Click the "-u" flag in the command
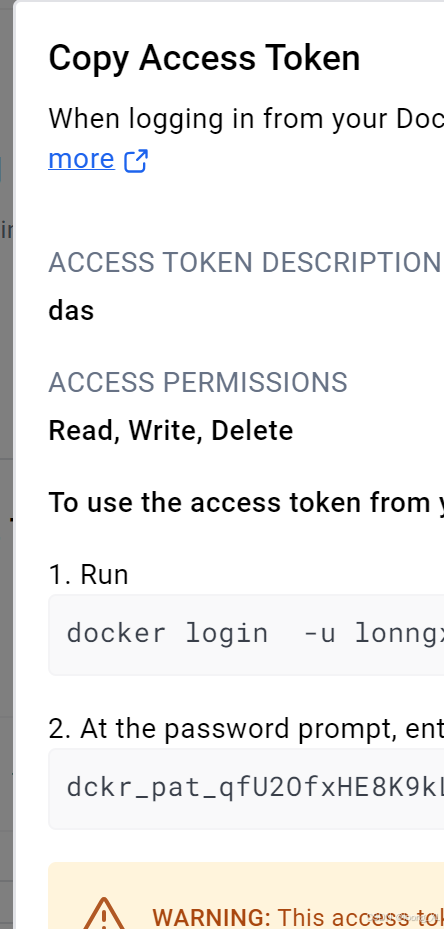The width and height of the screenshot is (444, 929). 320,634
